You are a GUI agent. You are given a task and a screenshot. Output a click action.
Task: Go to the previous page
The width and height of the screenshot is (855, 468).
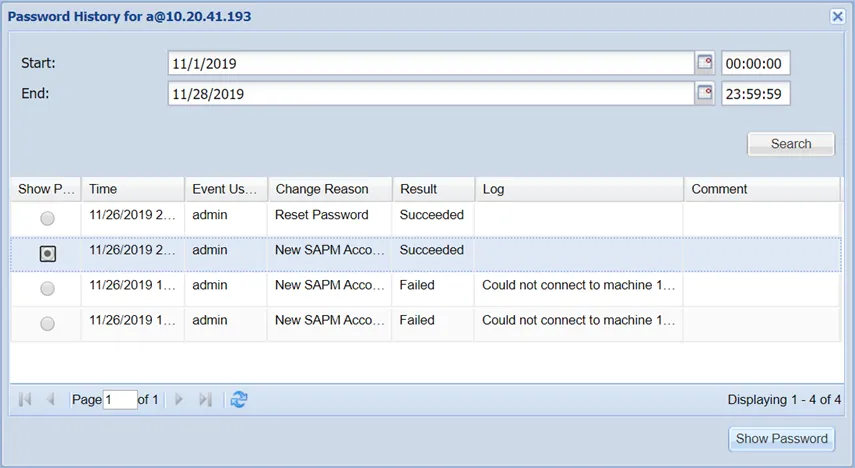point(50,400)
